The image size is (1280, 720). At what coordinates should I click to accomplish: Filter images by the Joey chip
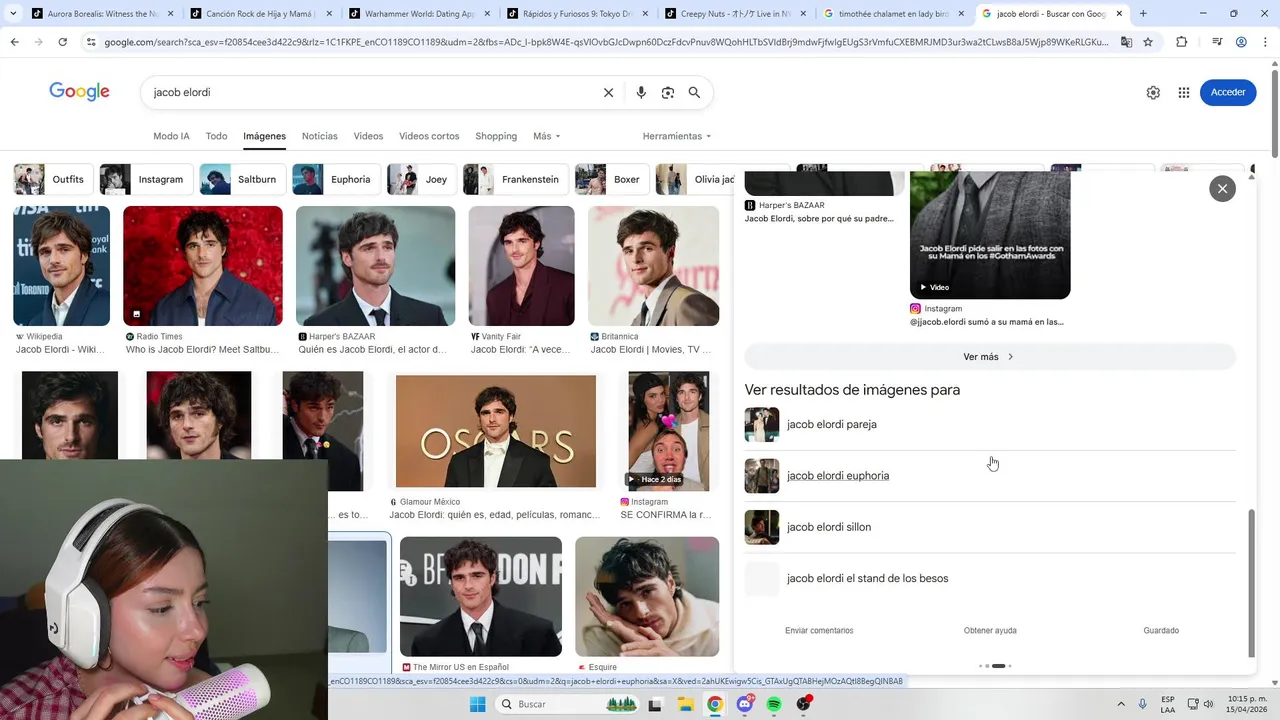[x=422, y=179]
